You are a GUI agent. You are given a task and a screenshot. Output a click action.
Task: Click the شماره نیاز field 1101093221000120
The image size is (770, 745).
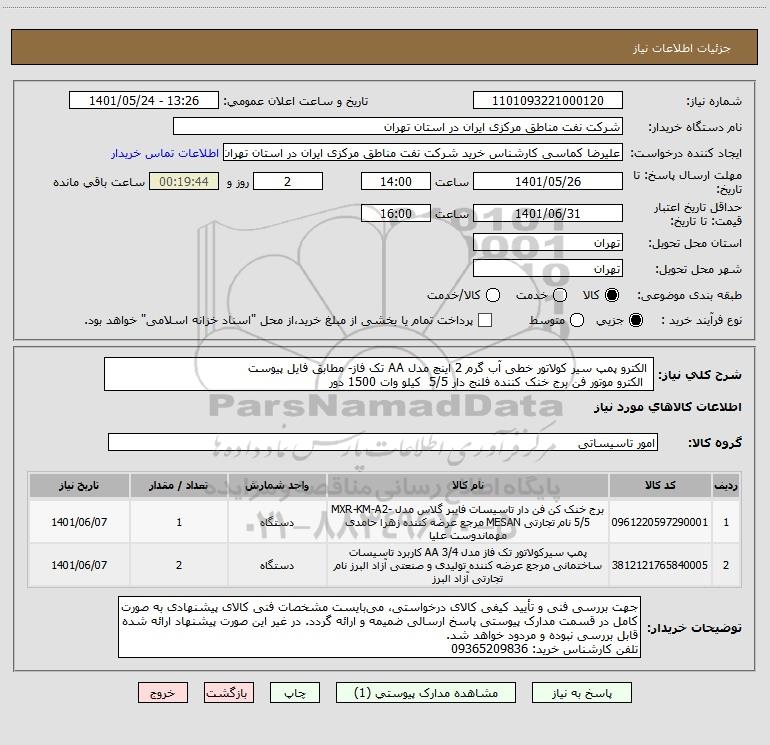coord(548,100)
